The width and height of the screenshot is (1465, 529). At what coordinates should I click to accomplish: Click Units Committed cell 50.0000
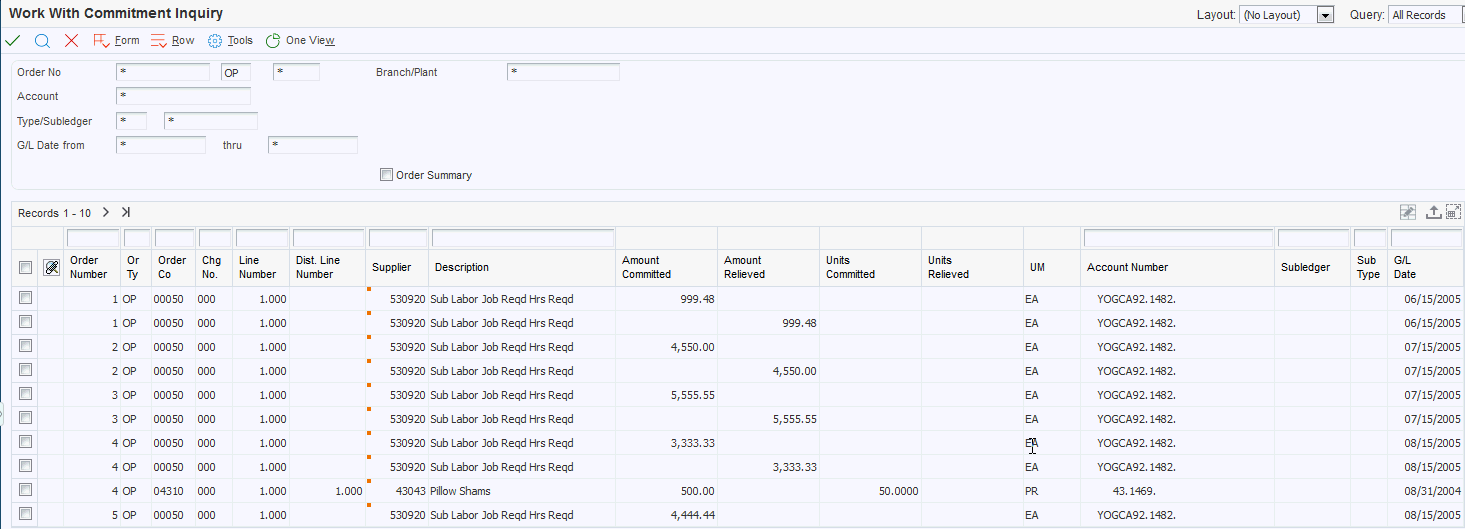click(870, 491)
